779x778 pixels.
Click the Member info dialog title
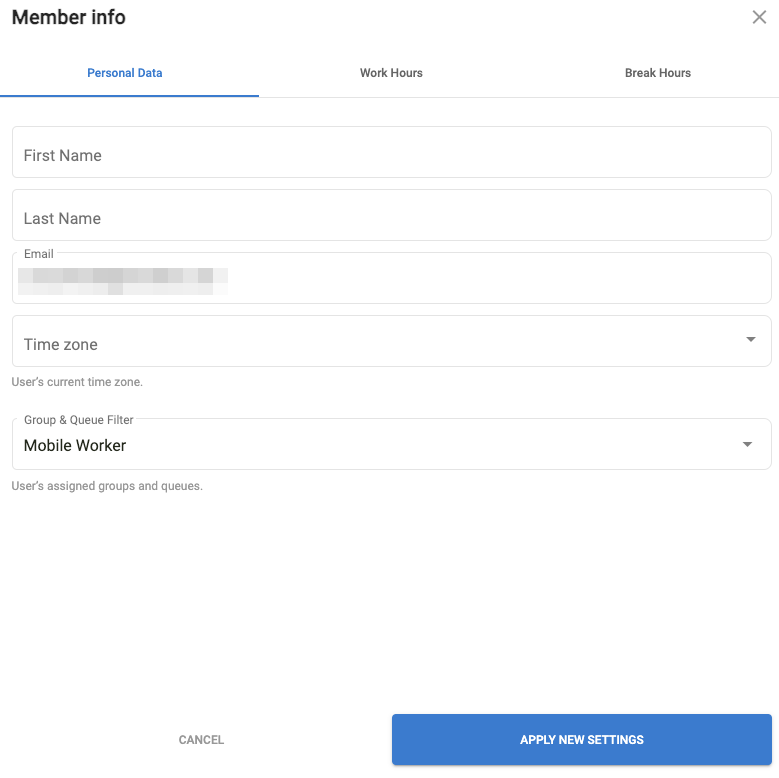click(69, 18)
